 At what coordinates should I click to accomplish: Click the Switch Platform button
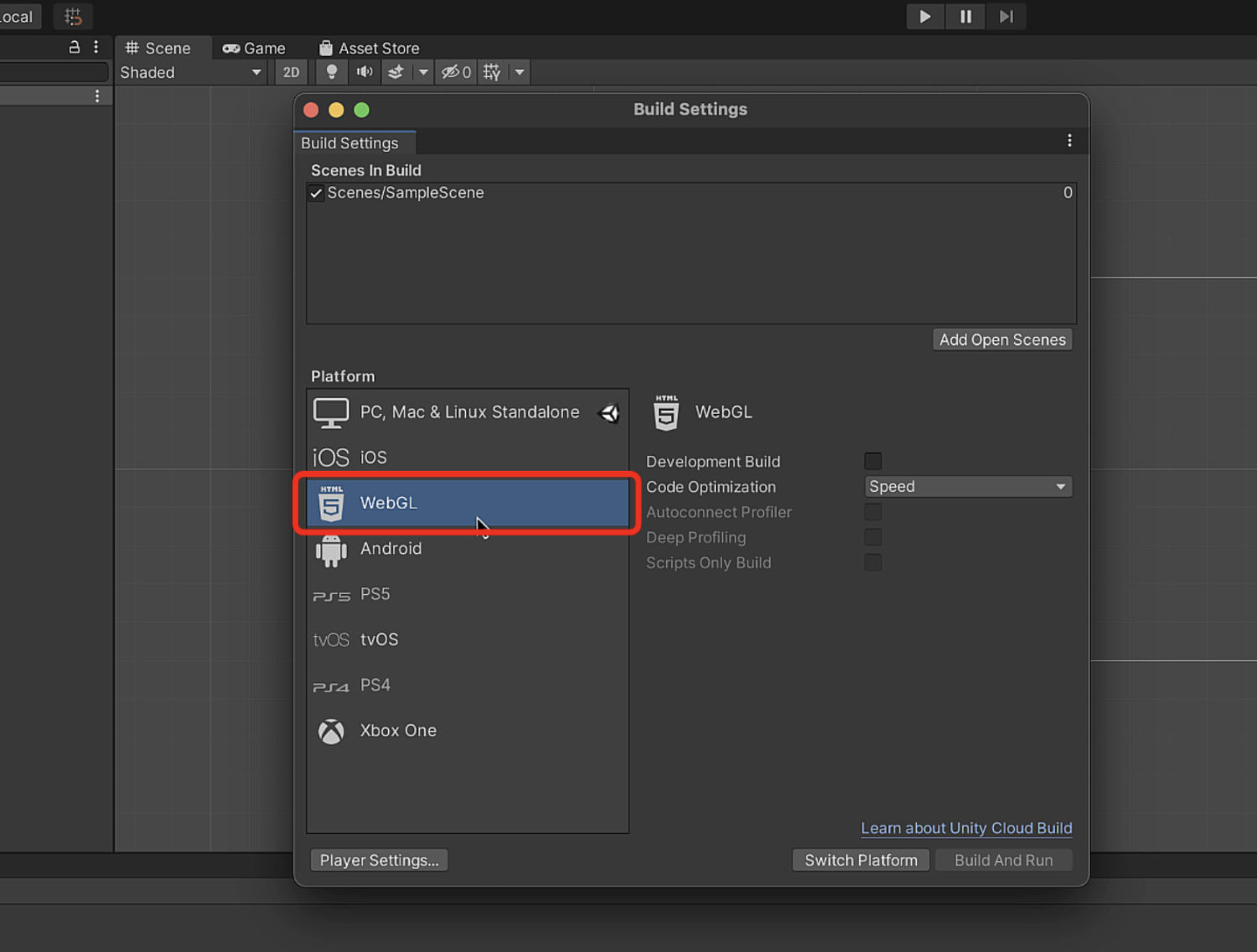[861, 861]
